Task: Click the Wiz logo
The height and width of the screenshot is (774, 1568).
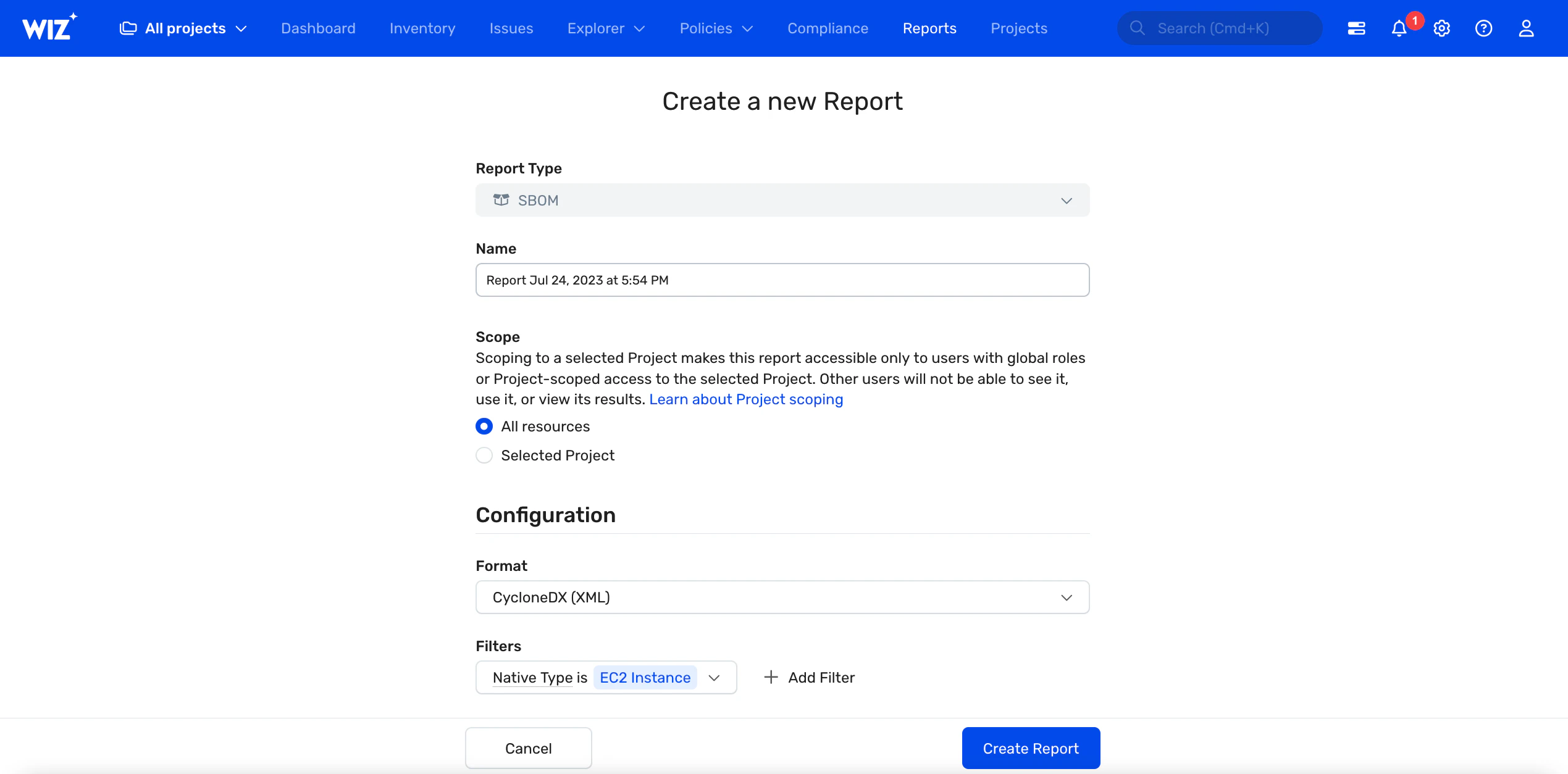Action: pos(49,27)
